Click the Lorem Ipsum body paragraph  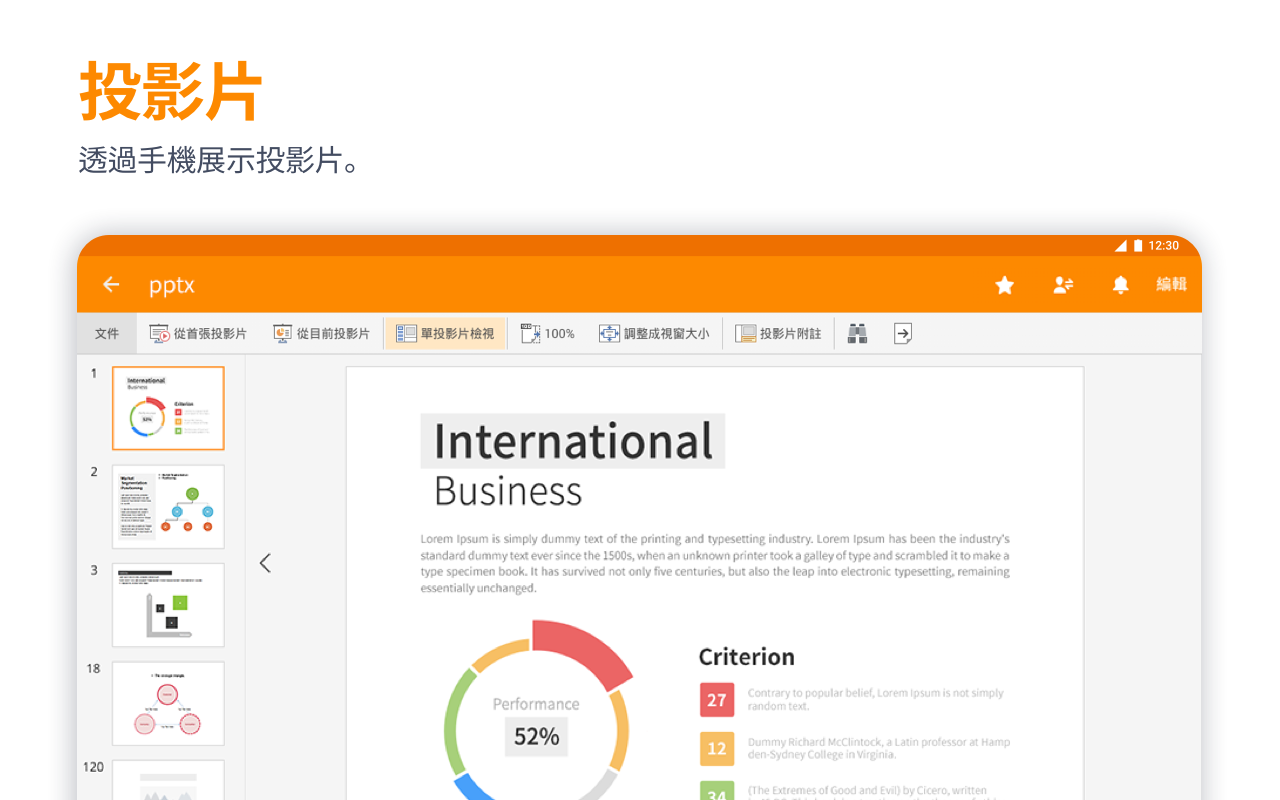coord(715,563)
